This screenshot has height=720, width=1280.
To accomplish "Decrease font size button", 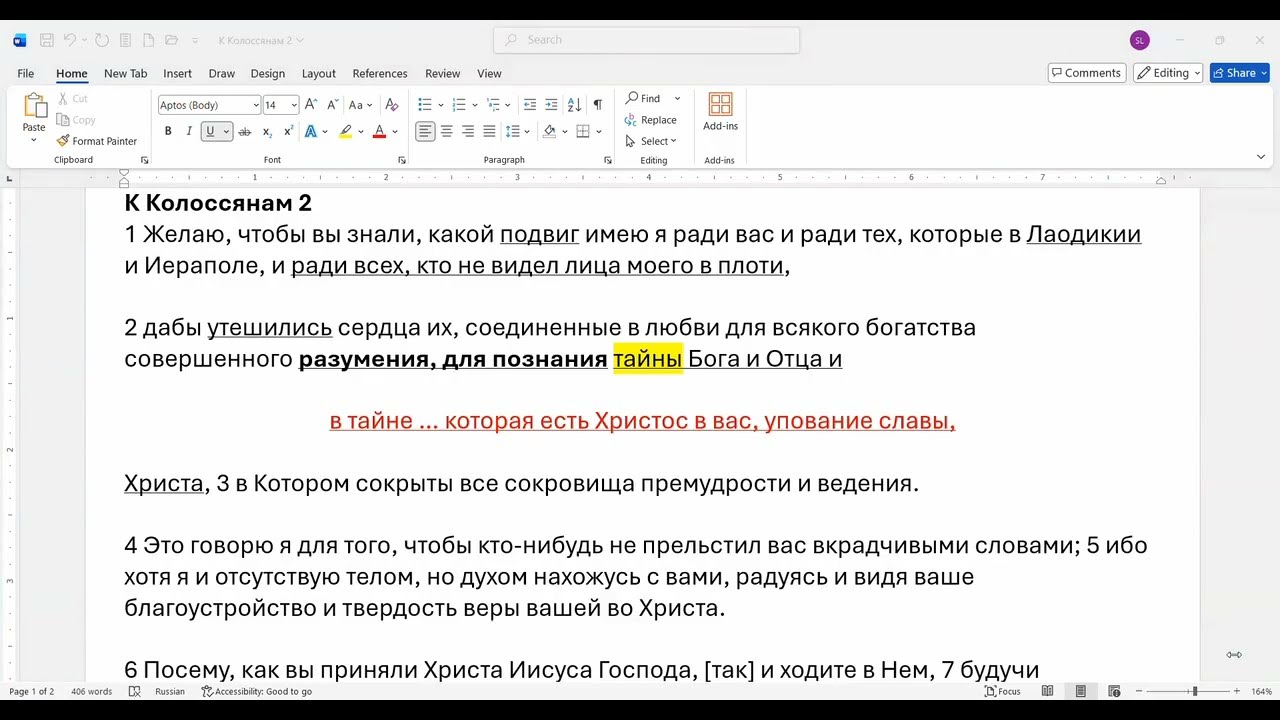I will [x=332, y=104].
